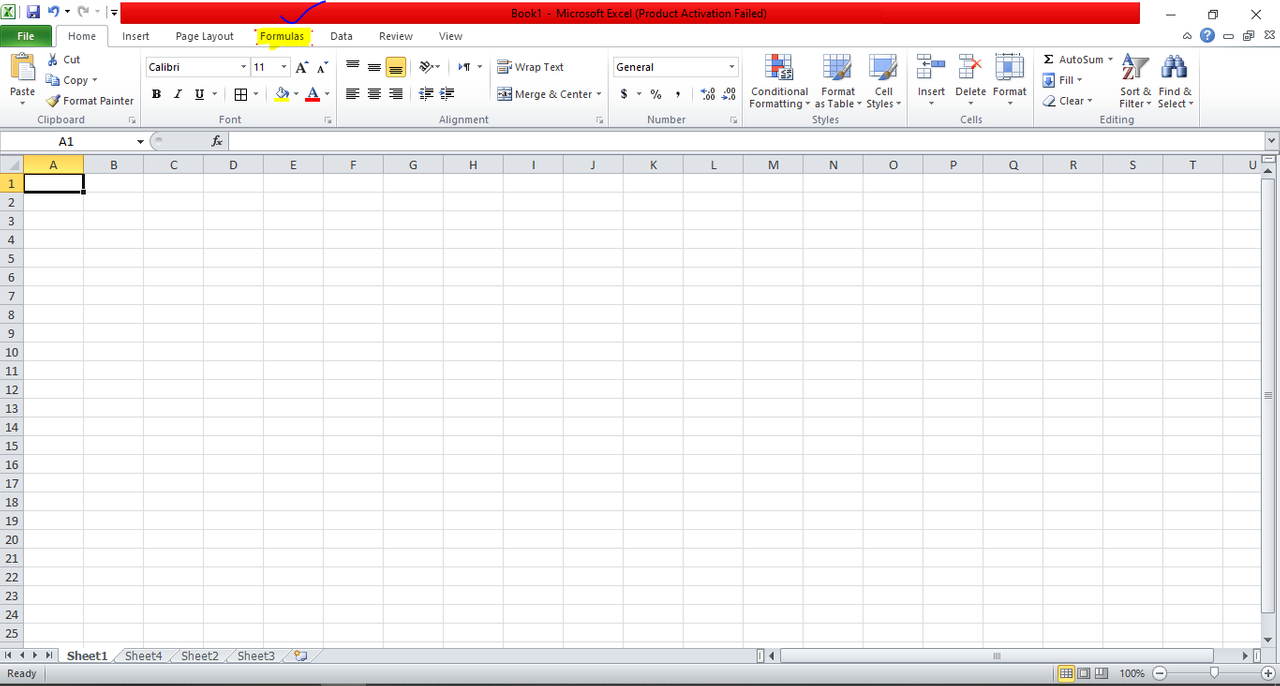Screen dimensions: 1280x686
Task: Click the Top Align icon
Action: click(352, 67)
